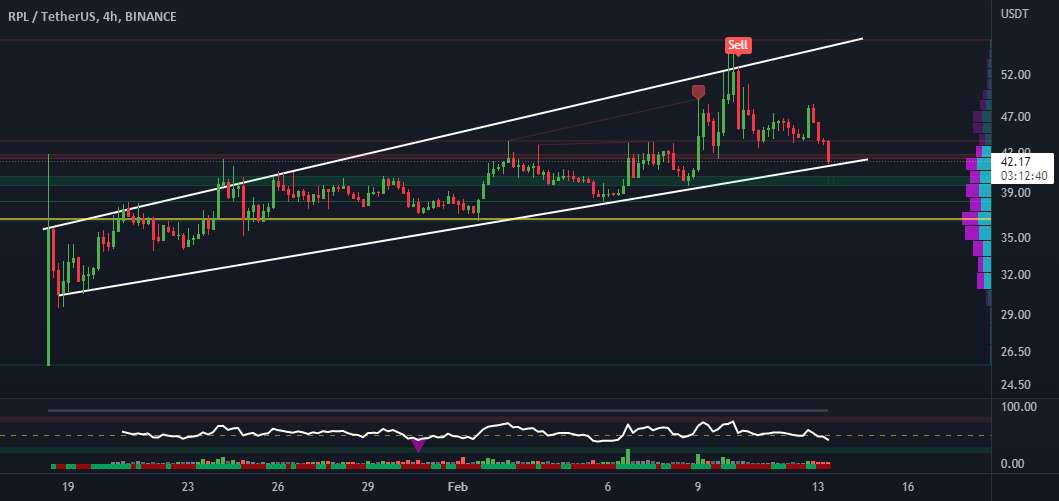This screenshot has height=501, width=1059.
Task: Click the 26.50 price axis label
Action: 1018,352
